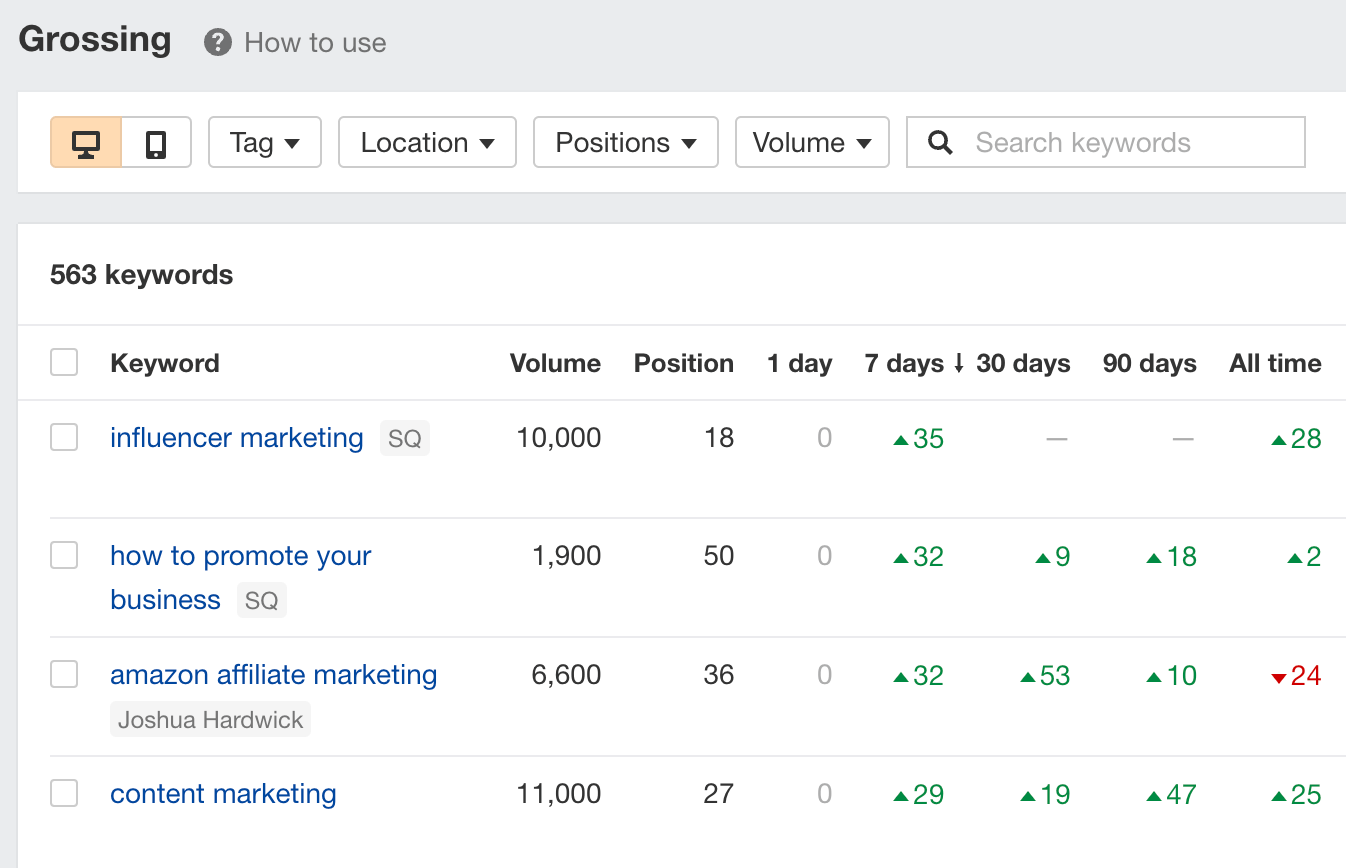
Task: Switch to the mobile view icon
Action: click(156, 142)
